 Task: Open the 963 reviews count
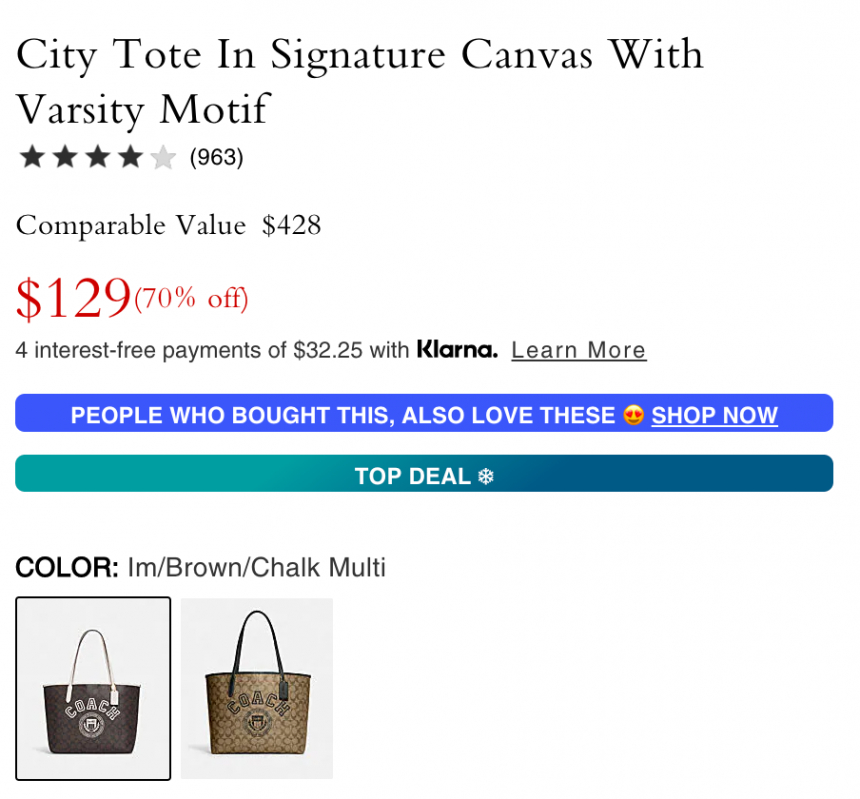216,158
